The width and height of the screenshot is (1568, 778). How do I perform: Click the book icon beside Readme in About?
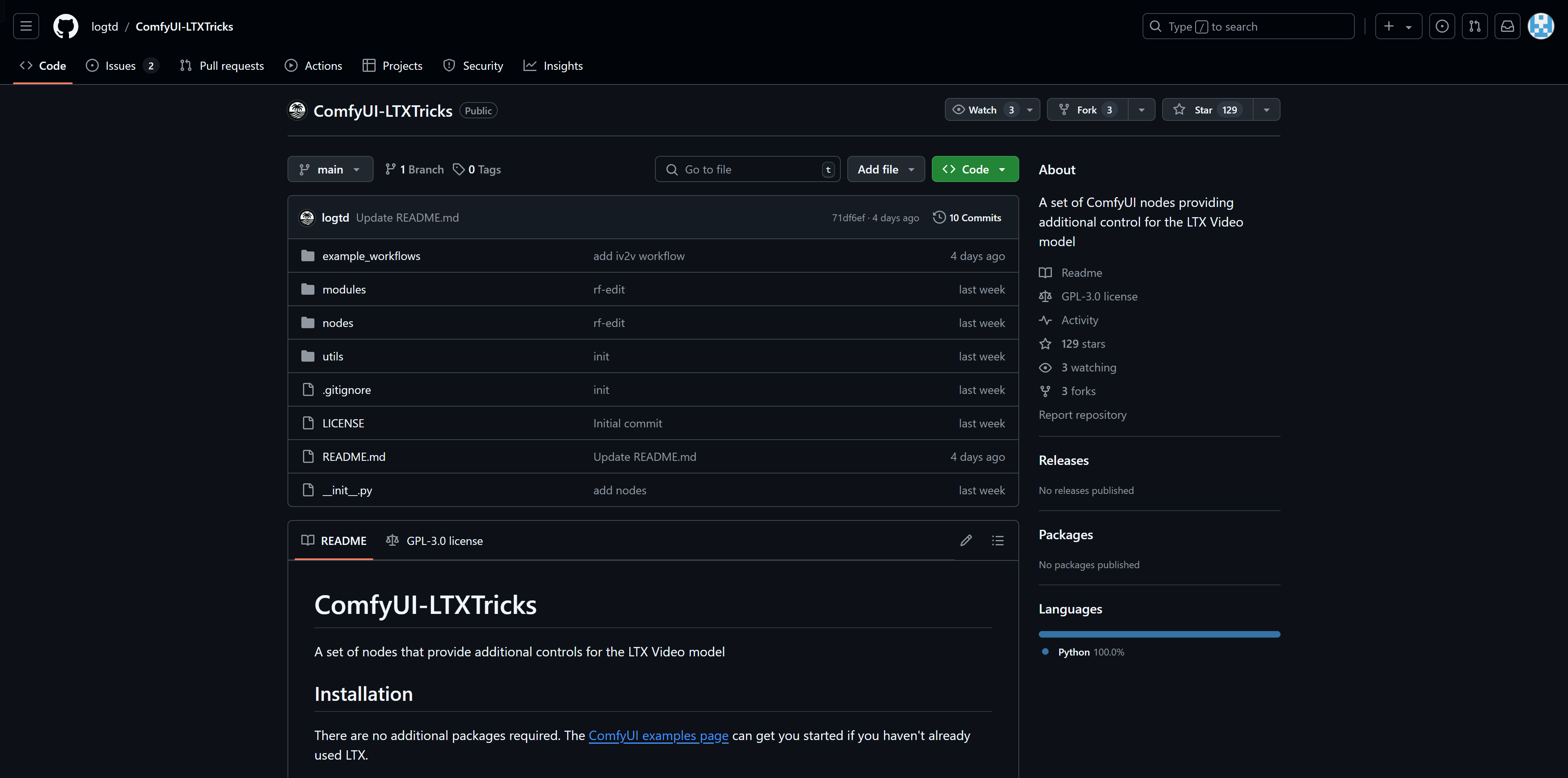1045,273
